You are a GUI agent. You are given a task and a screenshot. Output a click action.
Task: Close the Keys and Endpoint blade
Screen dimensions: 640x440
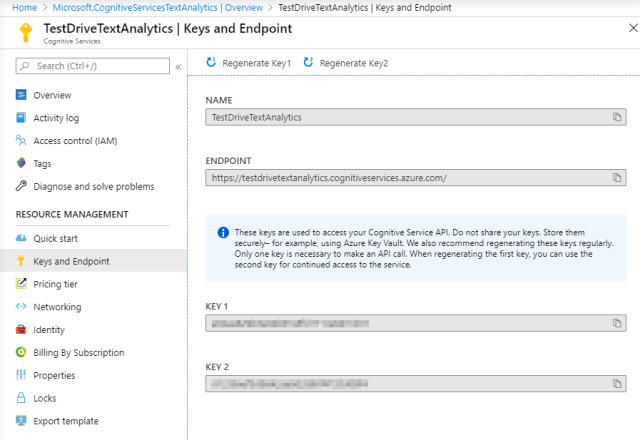pos(633,28)
